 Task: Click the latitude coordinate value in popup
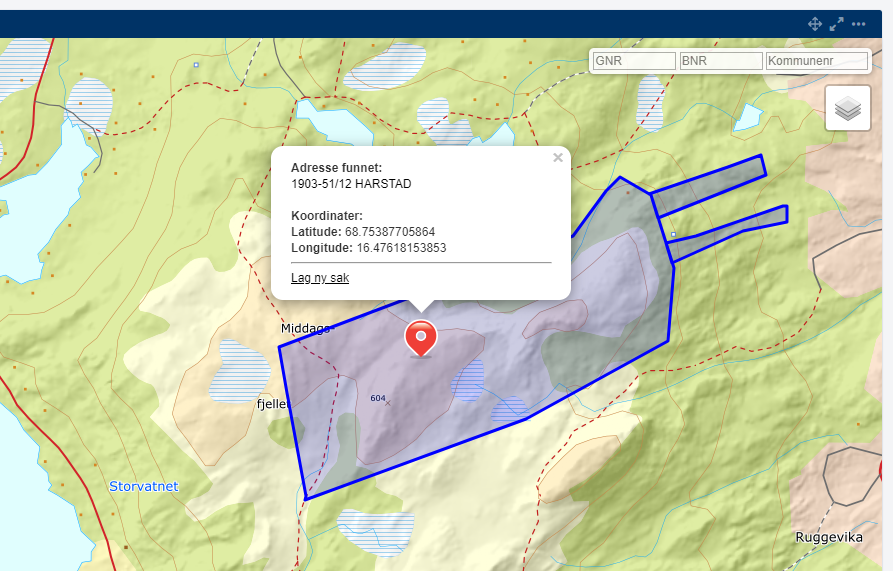(390, 232)
